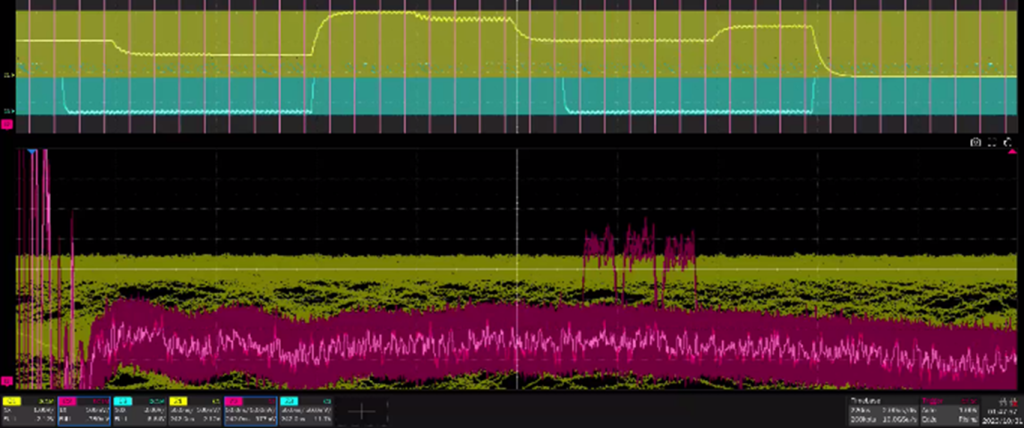Screen dimensions: 1024x428
Task: Click the fullscreen expand icon beside the camera
Action: point(992,143)
